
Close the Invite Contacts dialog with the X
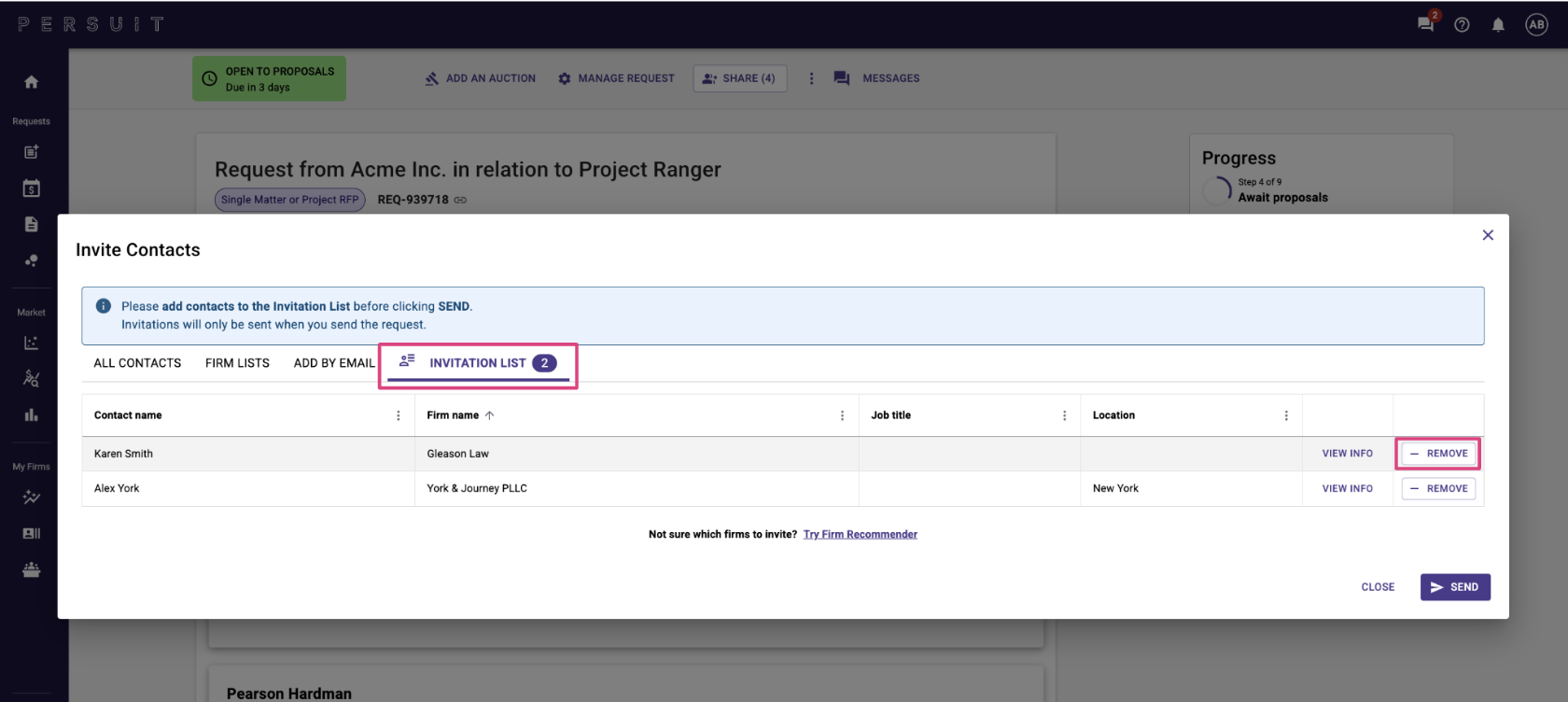pos(1488,235)
